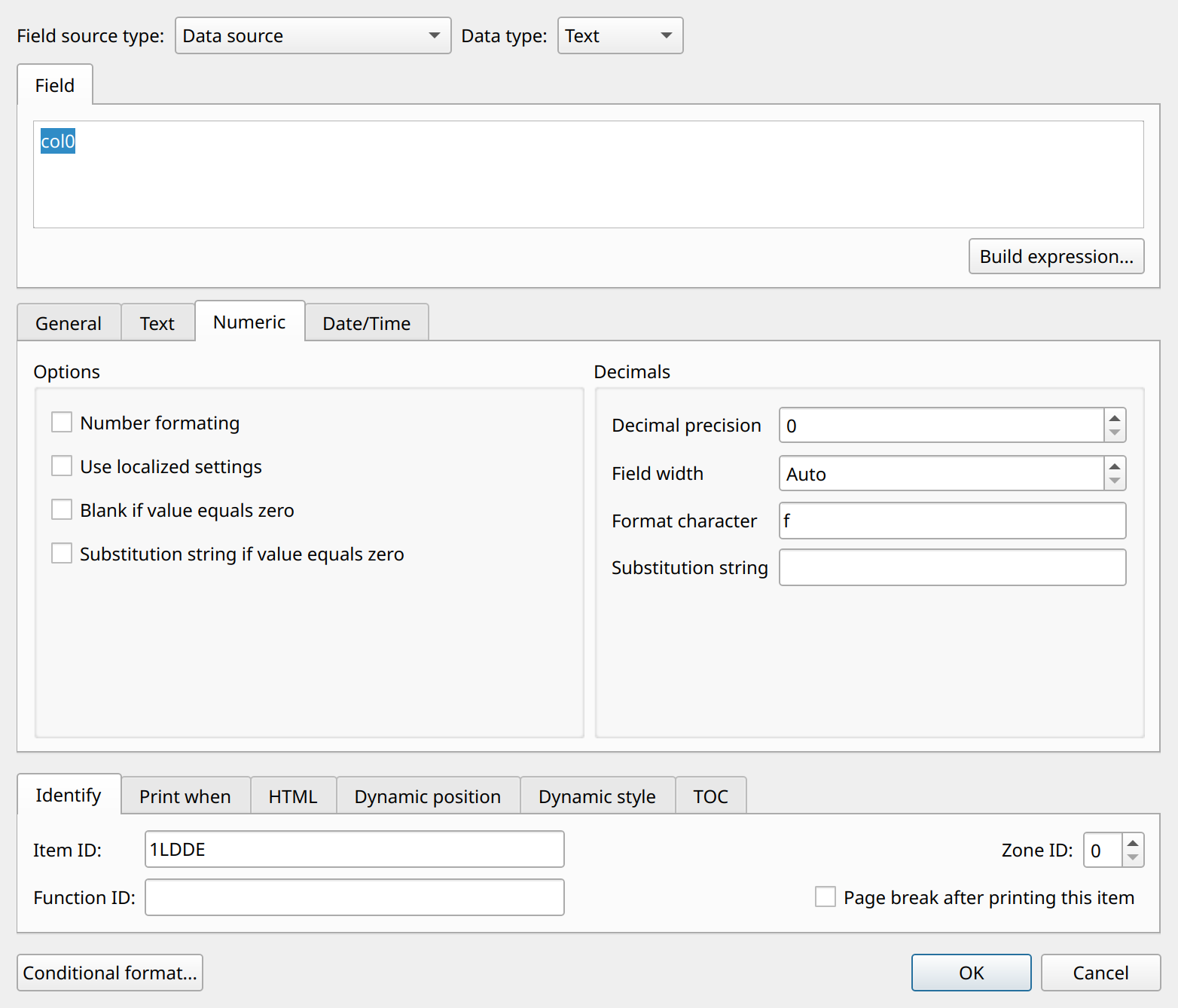Screen dimensions: 1178x1008
Task: Increase Decimal precision with up arrow
Action: coord(1115,417)
